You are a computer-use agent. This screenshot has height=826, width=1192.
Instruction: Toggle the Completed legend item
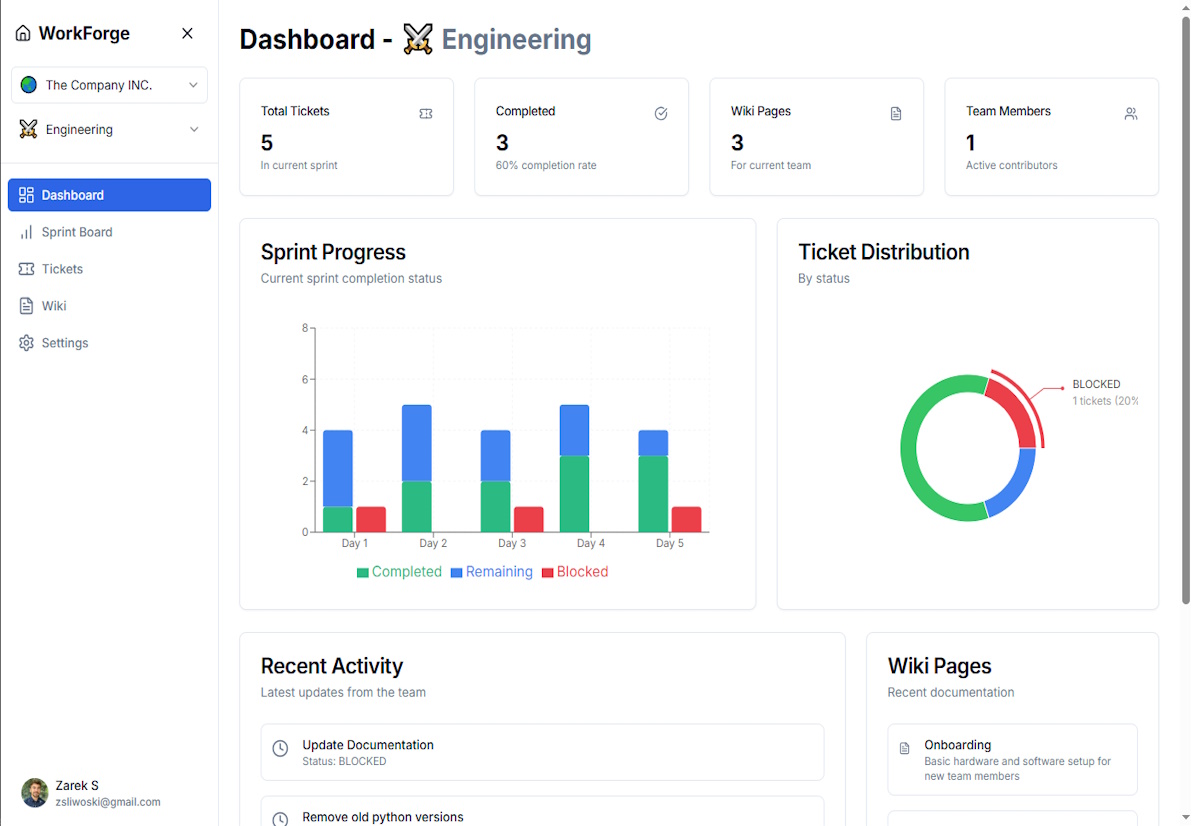pos(399,572)
